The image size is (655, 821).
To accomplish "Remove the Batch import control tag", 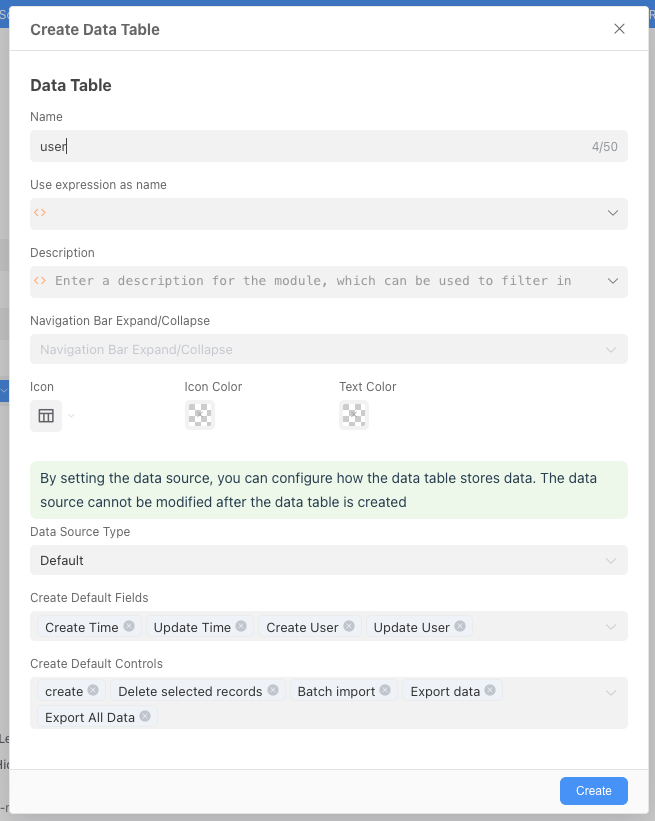I will coord(385,691).
